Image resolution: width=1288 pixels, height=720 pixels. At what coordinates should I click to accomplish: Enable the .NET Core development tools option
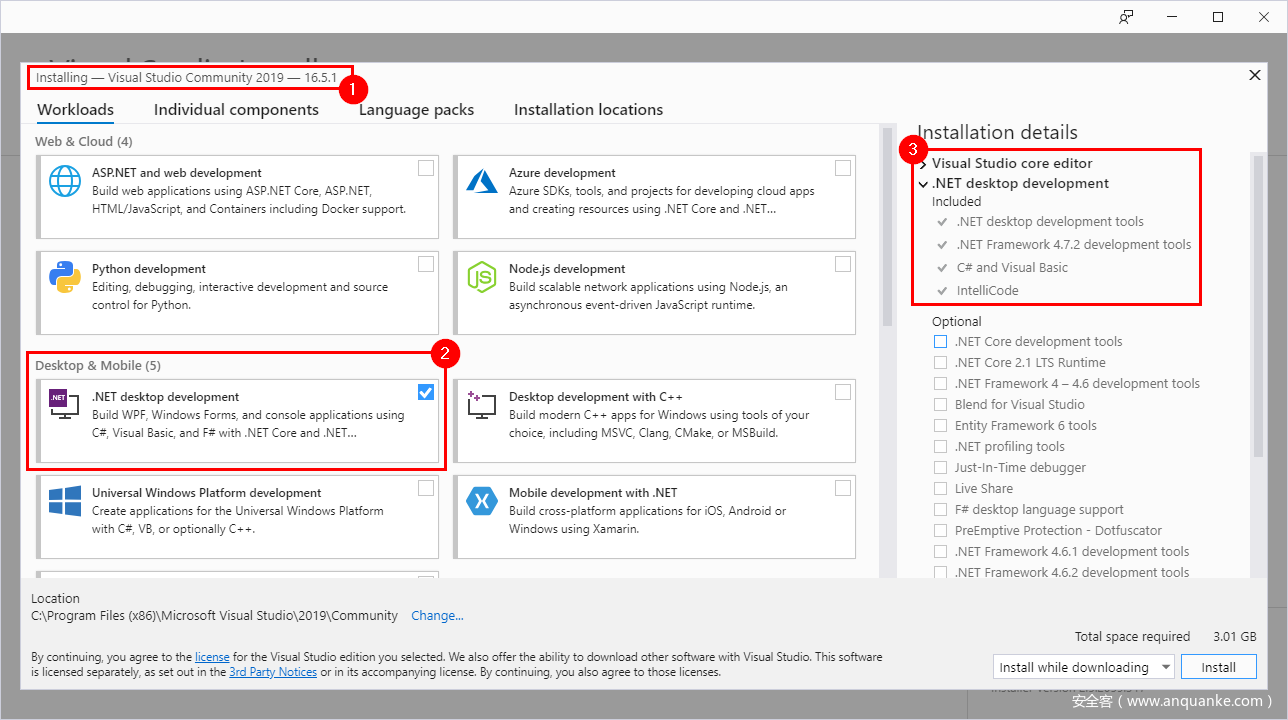tap(940, 342)
